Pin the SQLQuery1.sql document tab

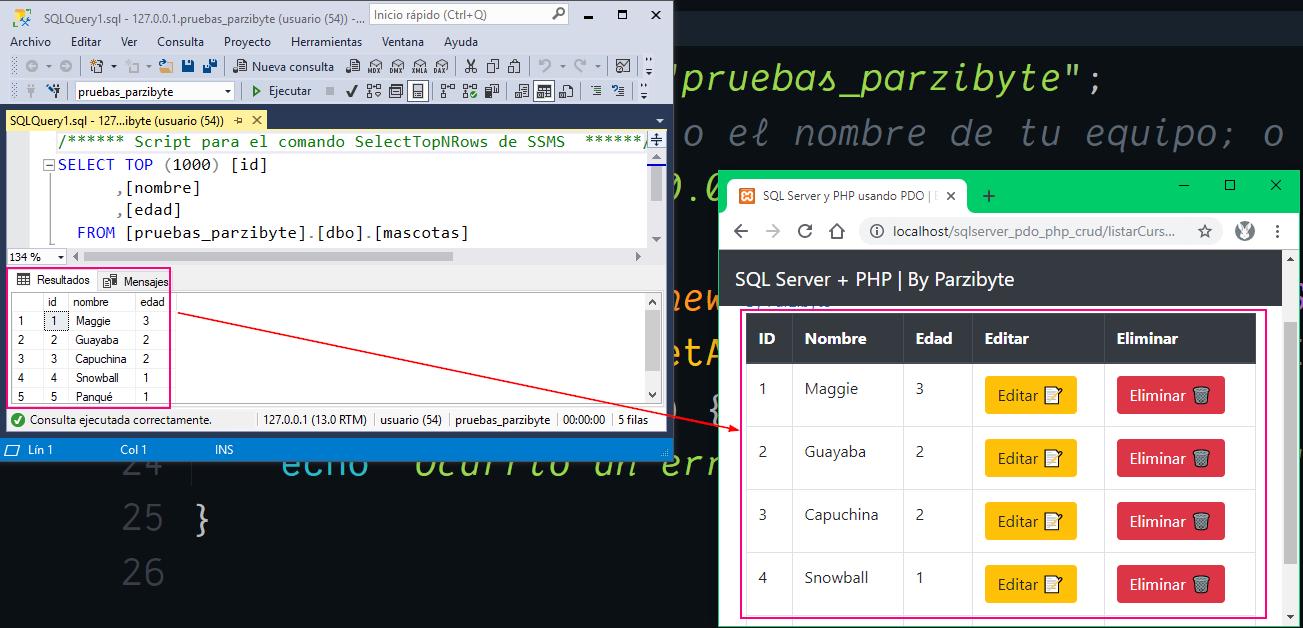click(238, 120)
